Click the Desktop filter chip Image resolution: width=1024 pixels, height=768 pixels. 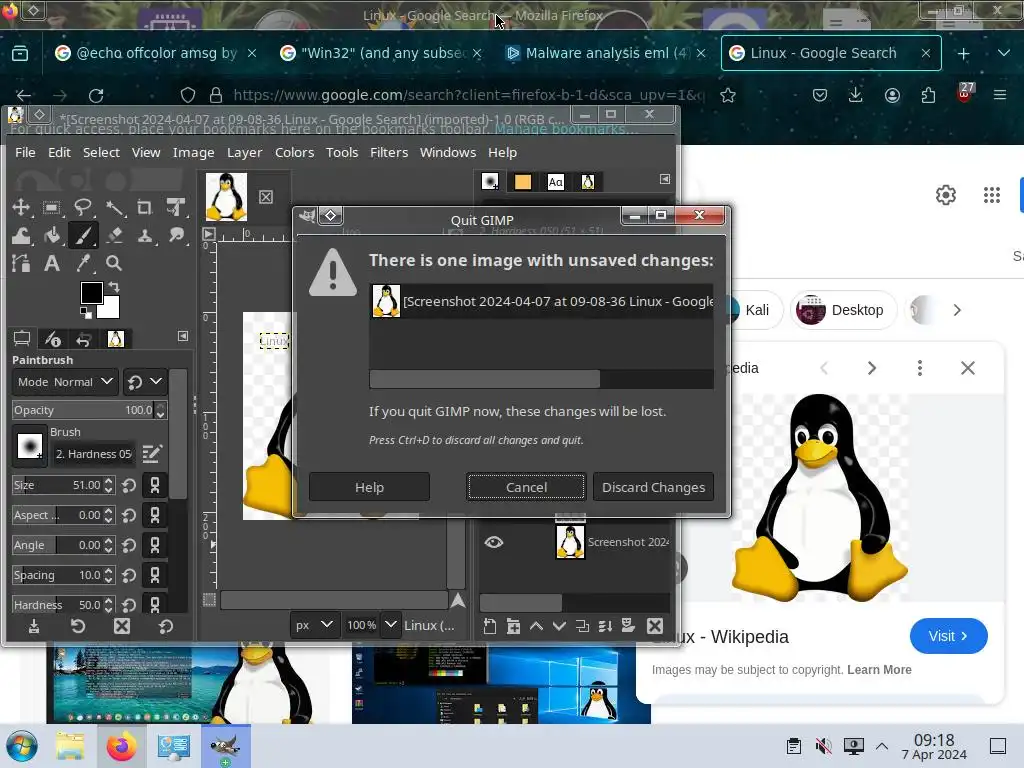843,310
